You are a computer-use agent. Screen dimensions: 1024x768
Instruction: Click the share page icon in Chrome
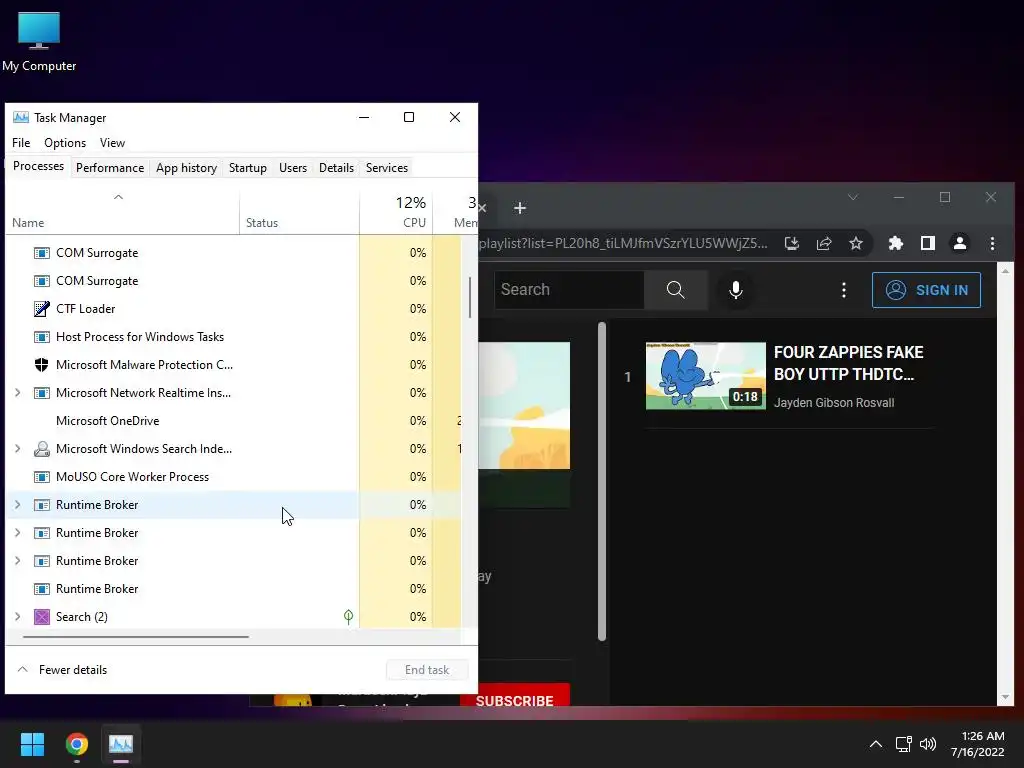824,244
